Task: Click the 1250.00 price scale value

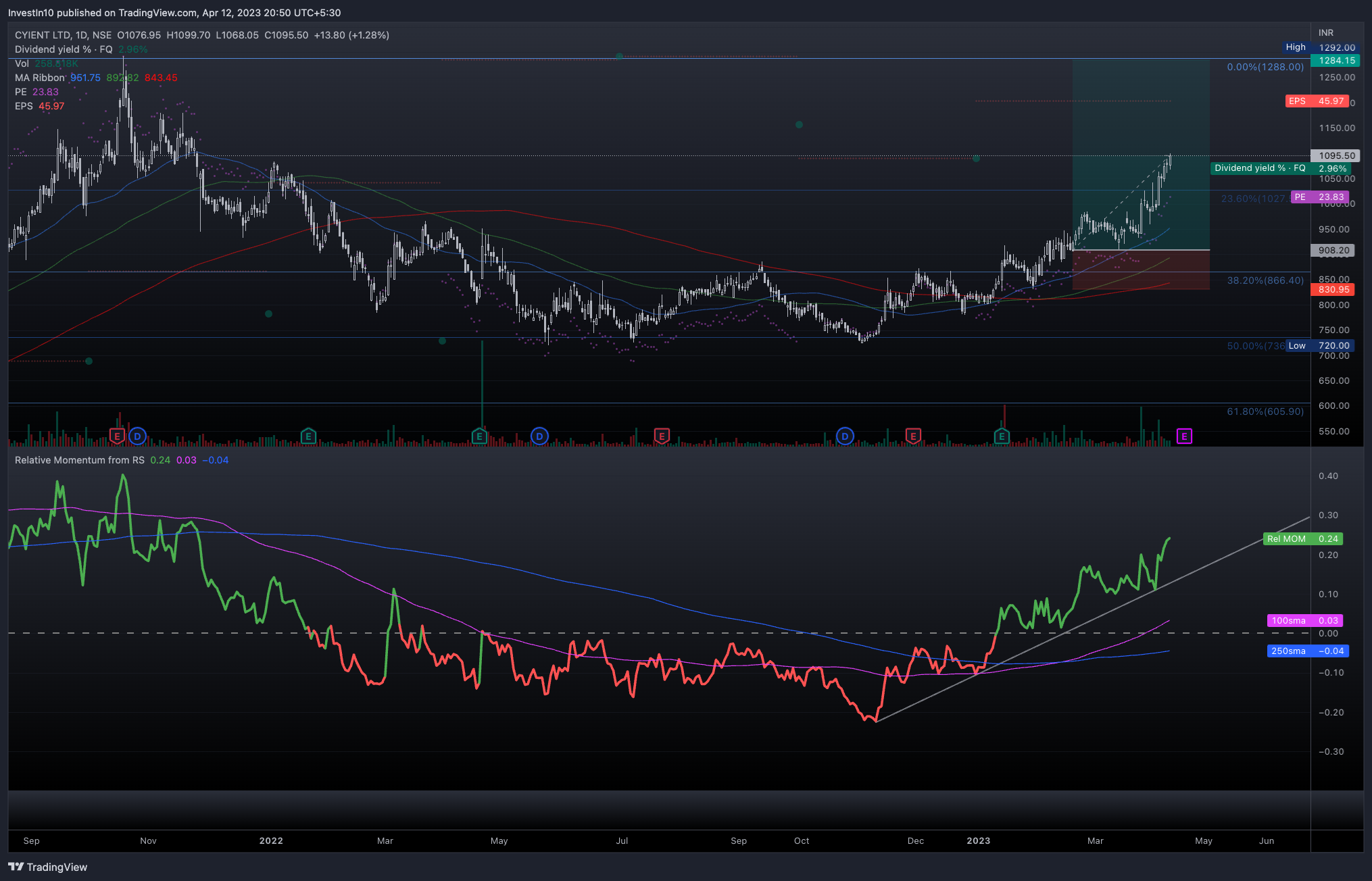Action: point(1337,77)
